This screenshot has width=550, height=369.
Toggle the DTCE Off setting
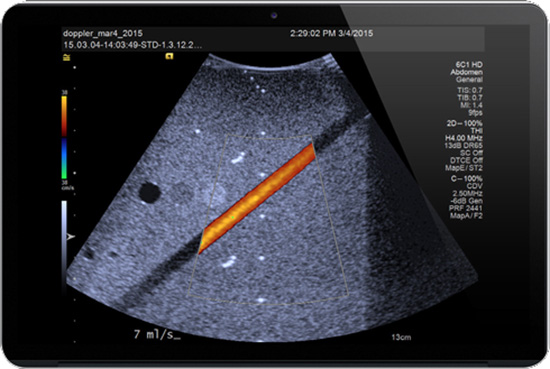coord(466,160)
